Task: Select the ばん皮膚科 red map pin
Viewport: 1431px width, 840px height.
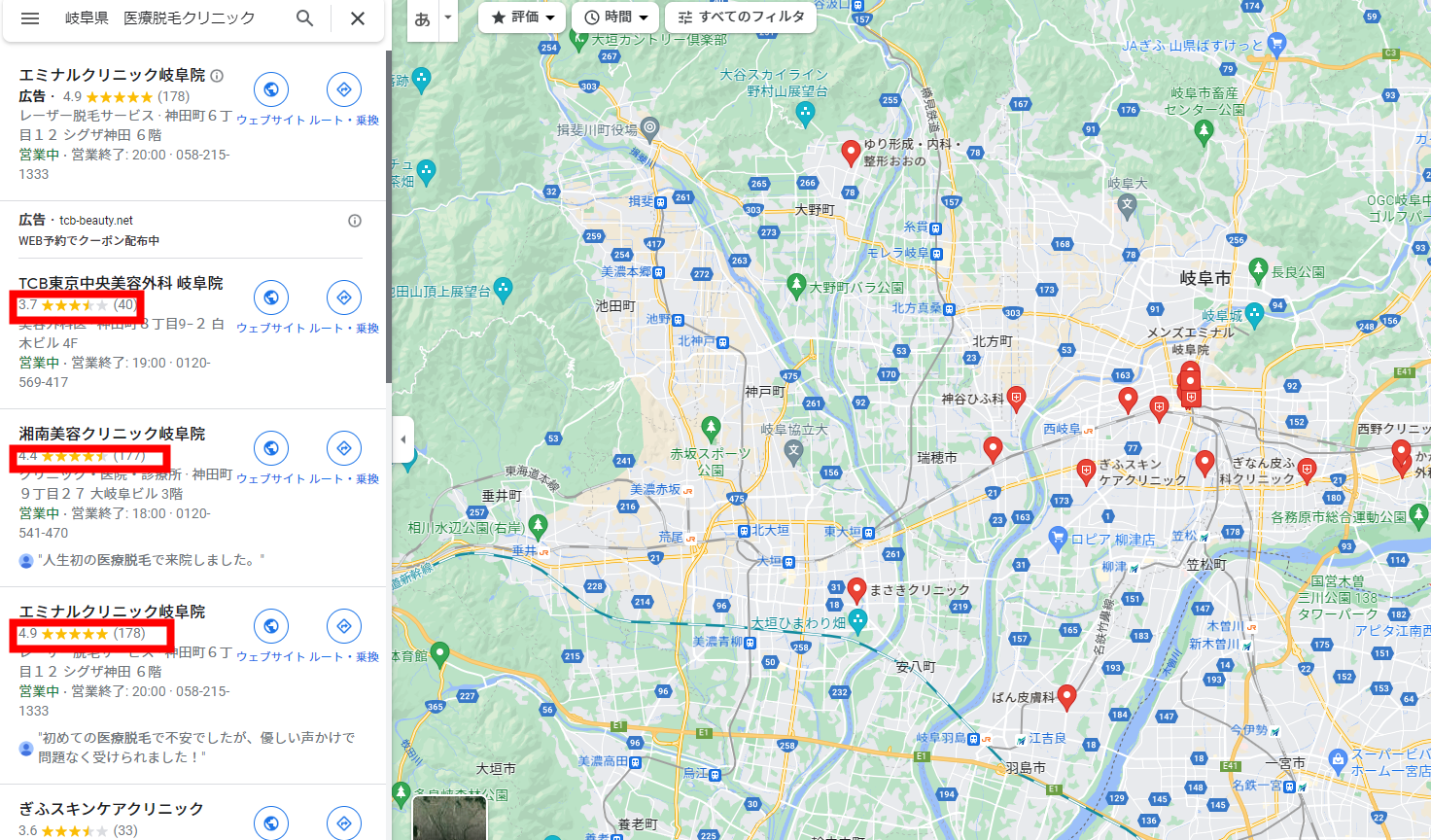Action: coord(1066,697)
